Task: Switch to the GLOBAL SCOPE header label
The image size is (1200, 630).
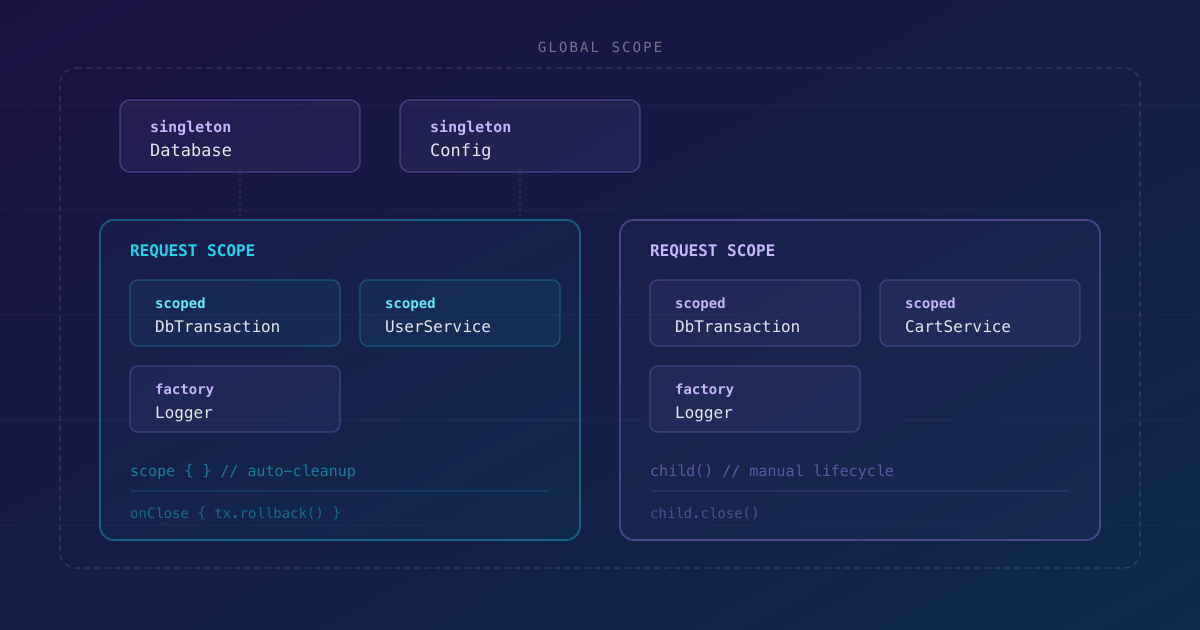Action: 600,46
